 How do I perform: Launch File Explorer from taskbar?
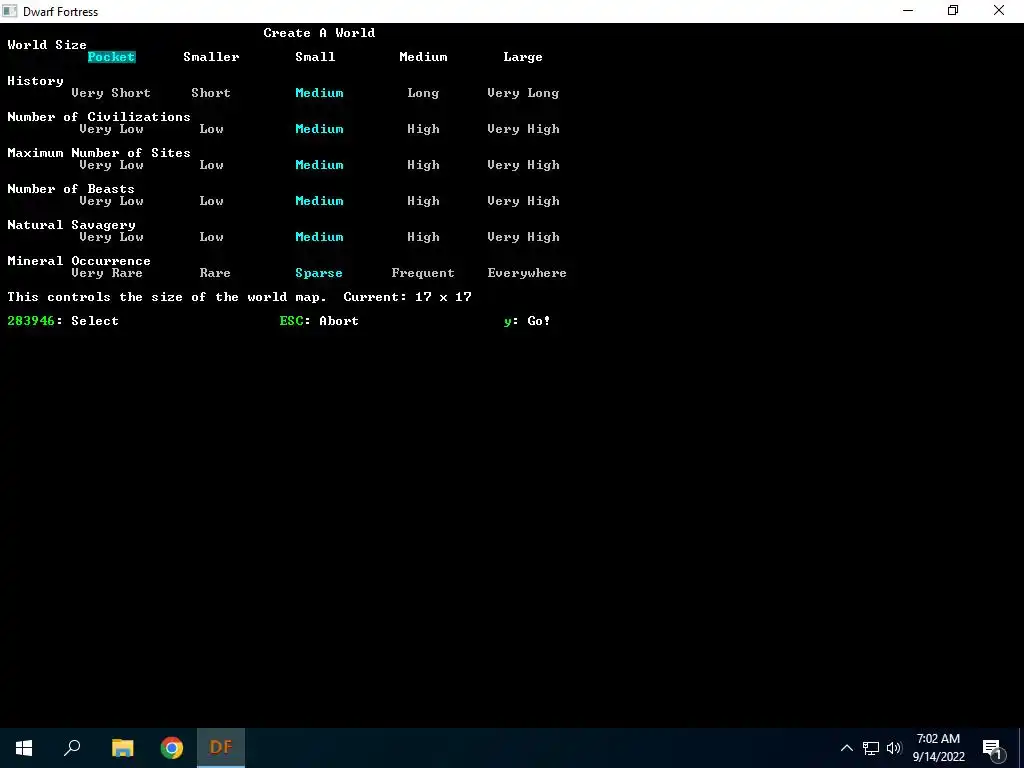pos(122,748)
